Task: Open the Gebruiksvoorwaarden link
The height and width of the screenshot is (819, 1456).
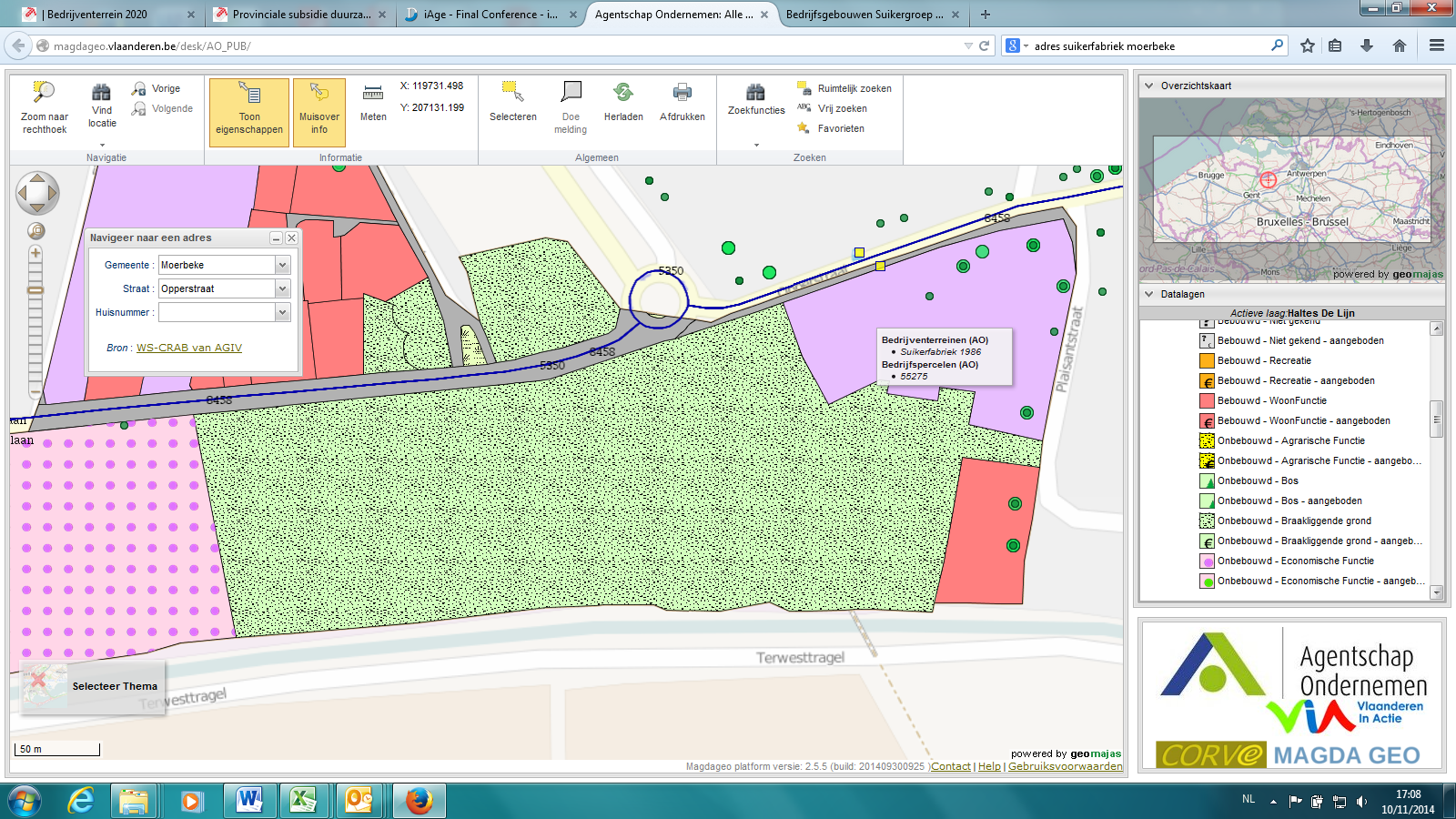Action: tap(1066, 766)
